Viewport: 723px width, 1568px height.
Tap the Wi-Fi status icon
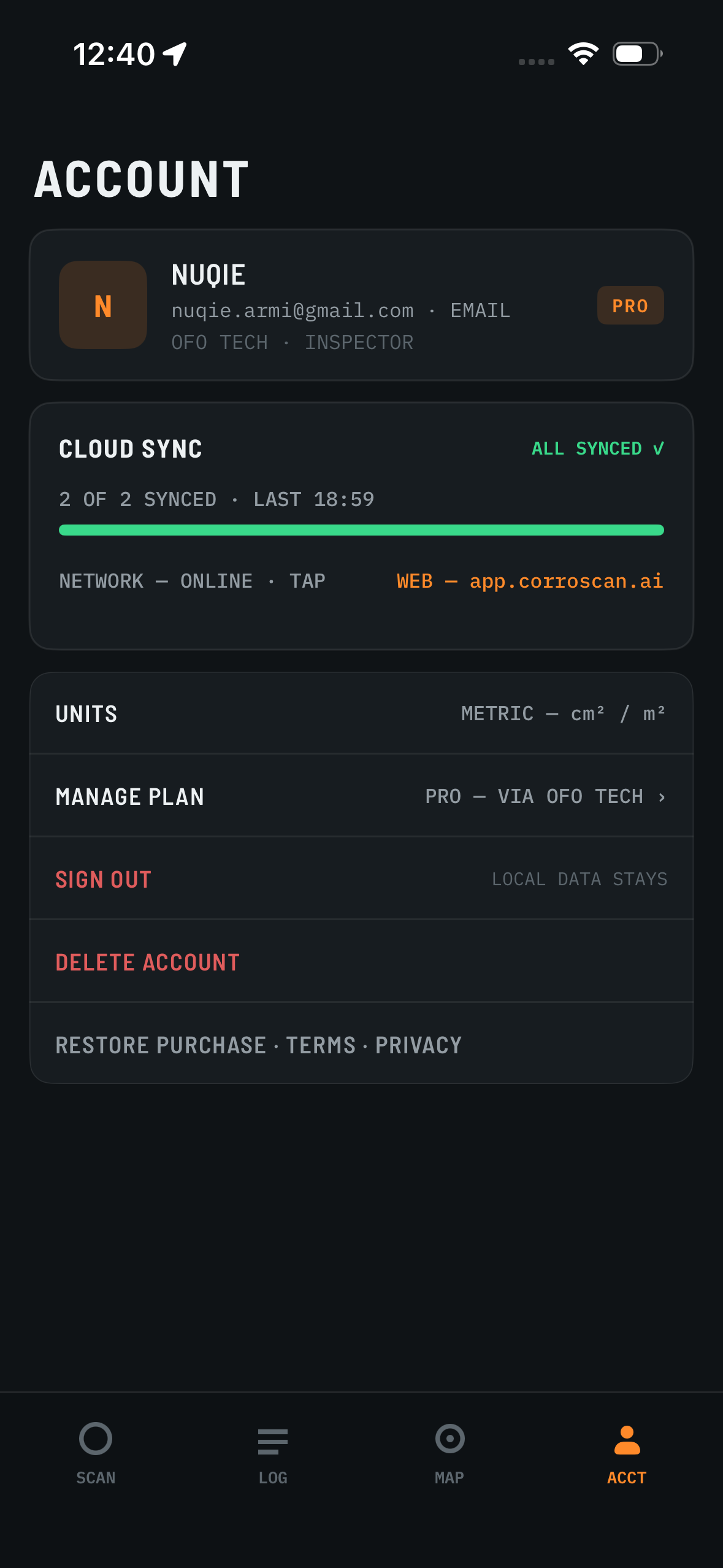tap(583, 54)
